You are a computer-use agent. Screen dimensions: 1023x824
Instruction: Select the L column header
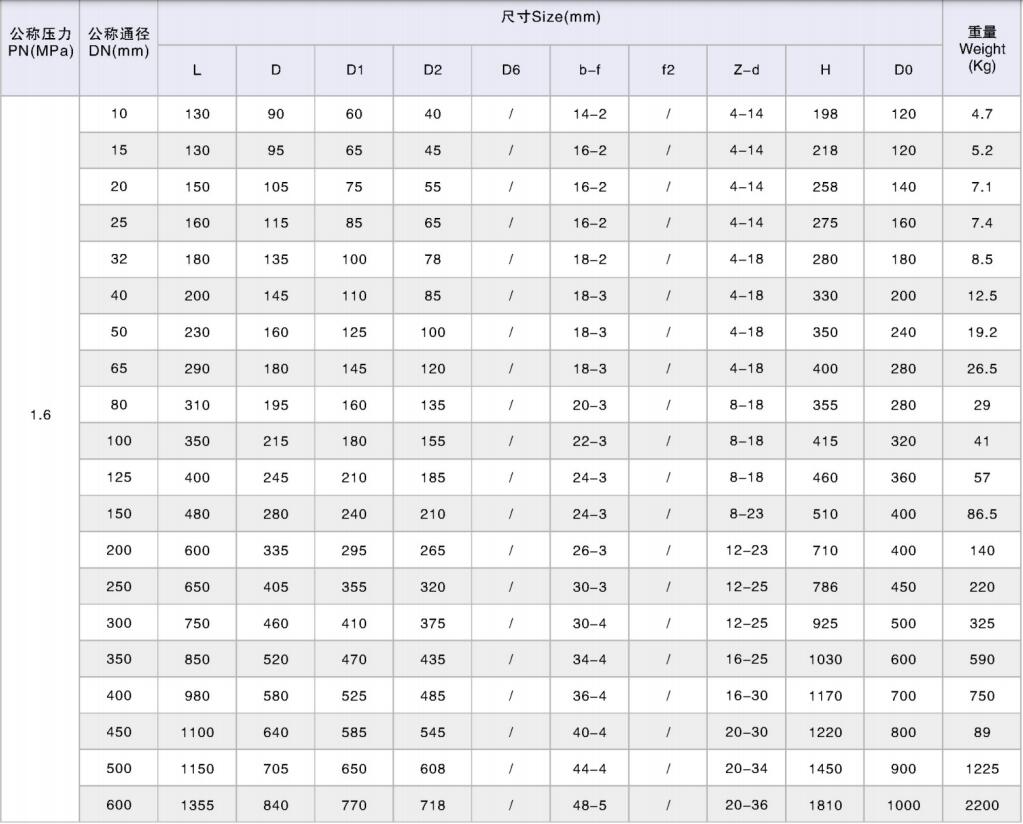197,70
